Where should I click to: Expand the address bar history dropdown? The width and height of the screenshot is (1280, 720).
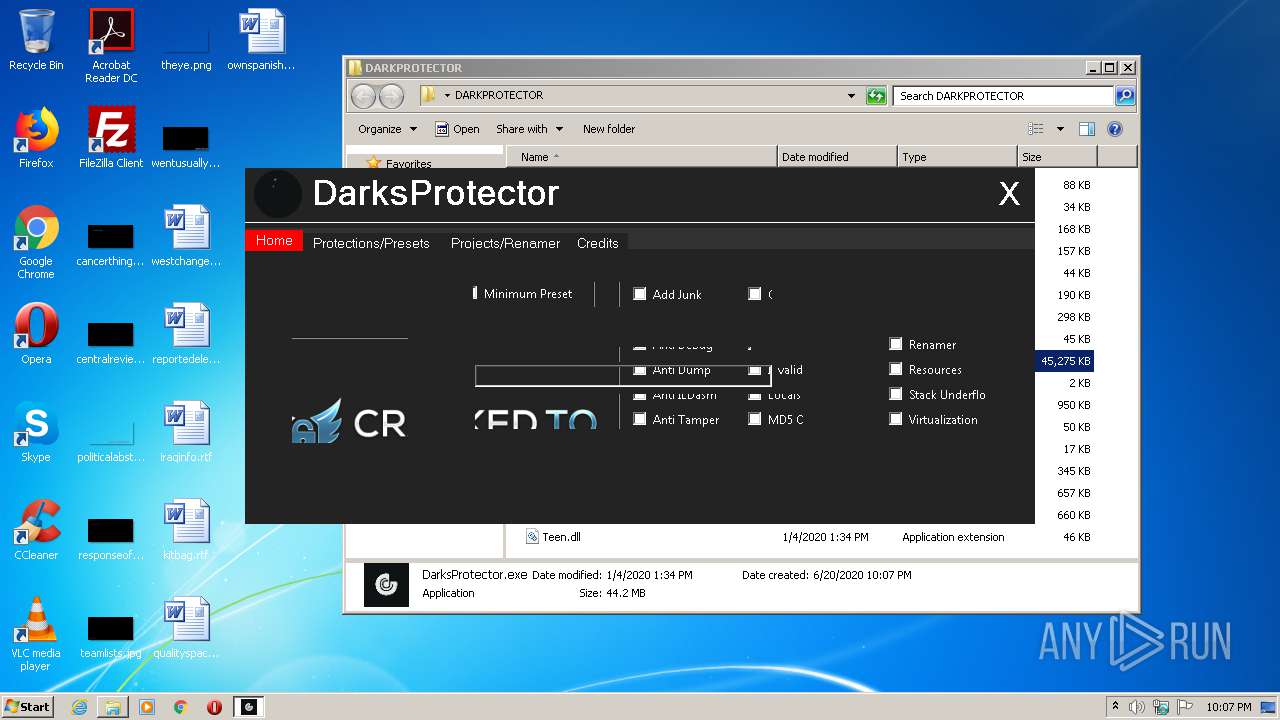coord(851,96)
